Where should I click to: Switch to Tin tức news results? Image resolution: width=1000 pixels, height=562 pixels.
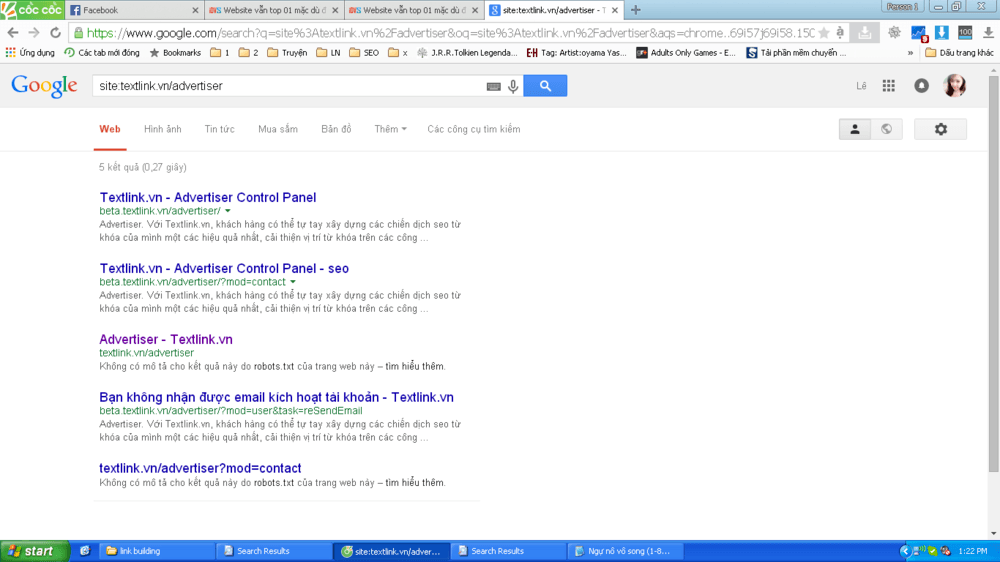(x=219, y=129)
